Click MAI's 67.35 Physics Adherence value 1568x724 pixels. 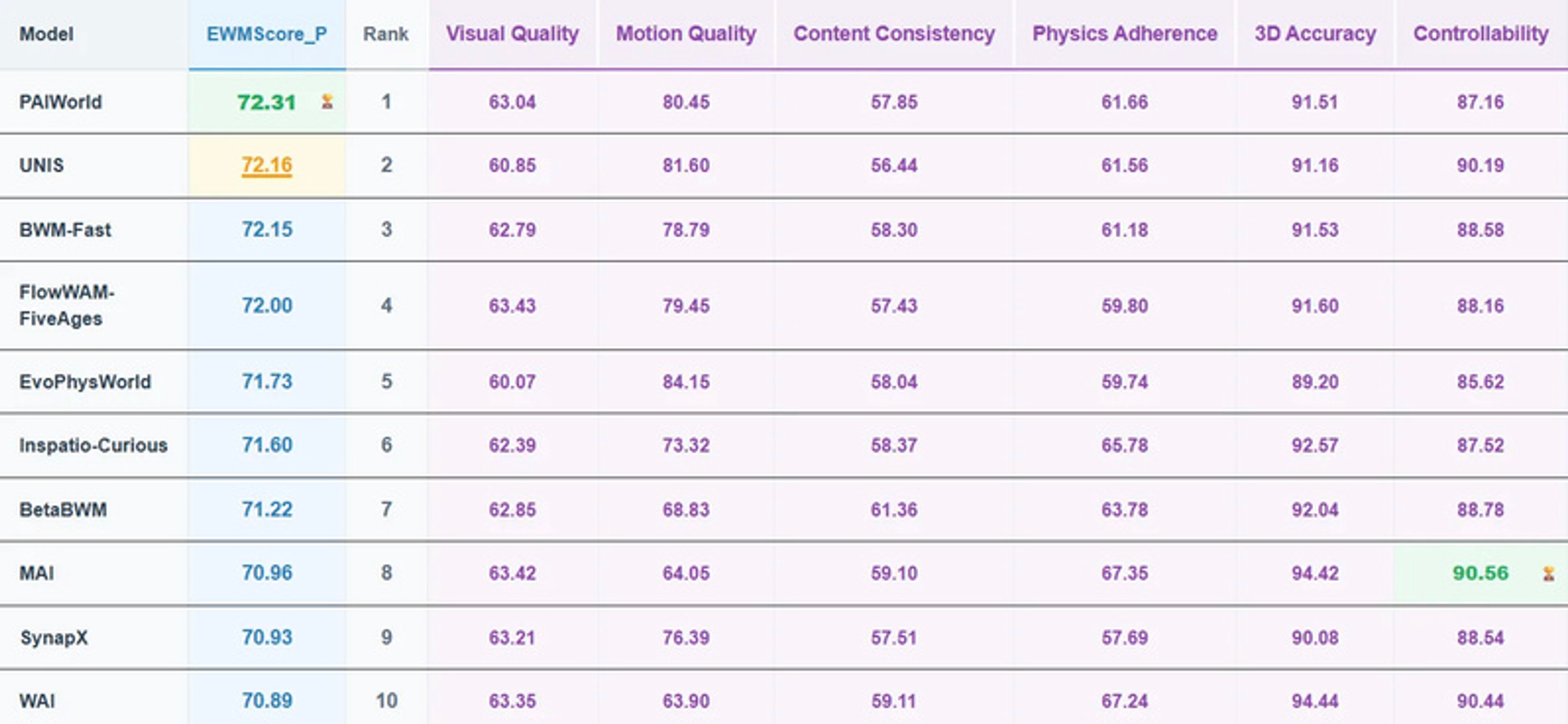pos(1124,573)
